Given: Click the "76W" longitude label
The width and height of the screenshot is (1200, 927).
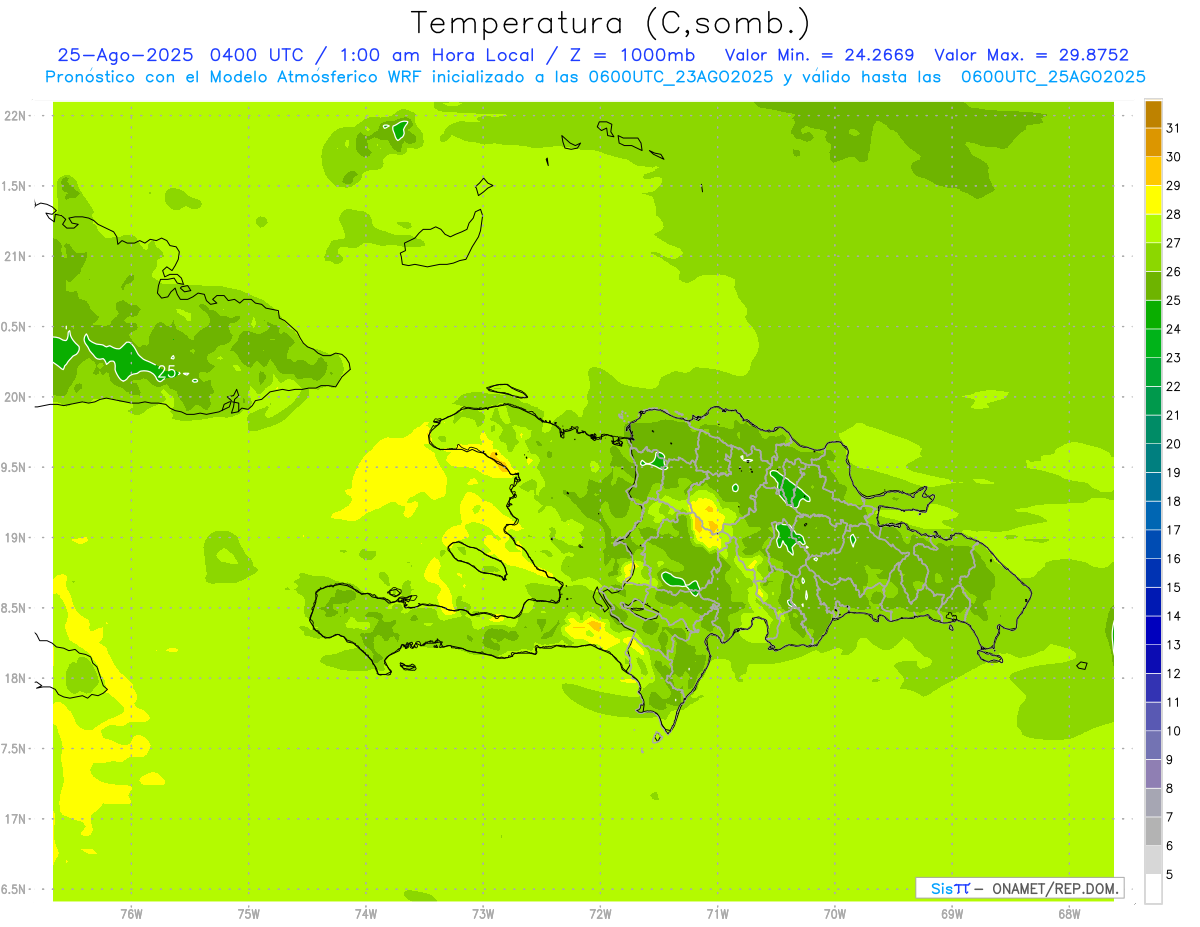Looking at the screenshot, I should [x=130, y=913].
